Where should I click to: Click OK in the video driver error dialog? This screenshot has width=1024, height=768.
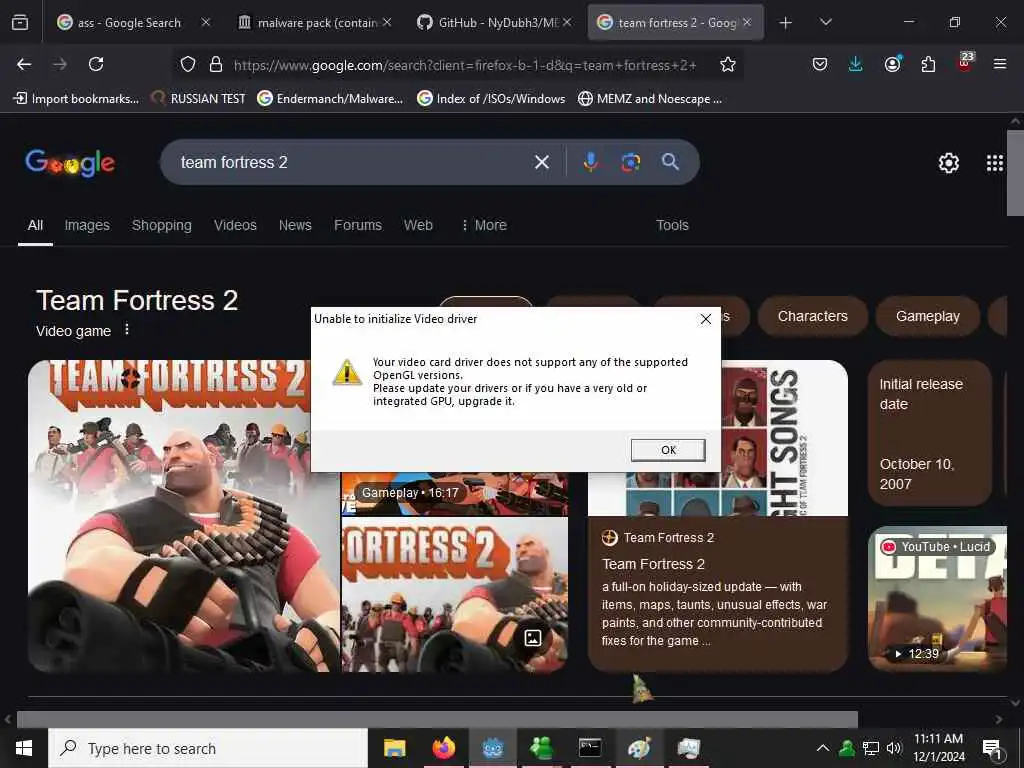click(667, 450)
